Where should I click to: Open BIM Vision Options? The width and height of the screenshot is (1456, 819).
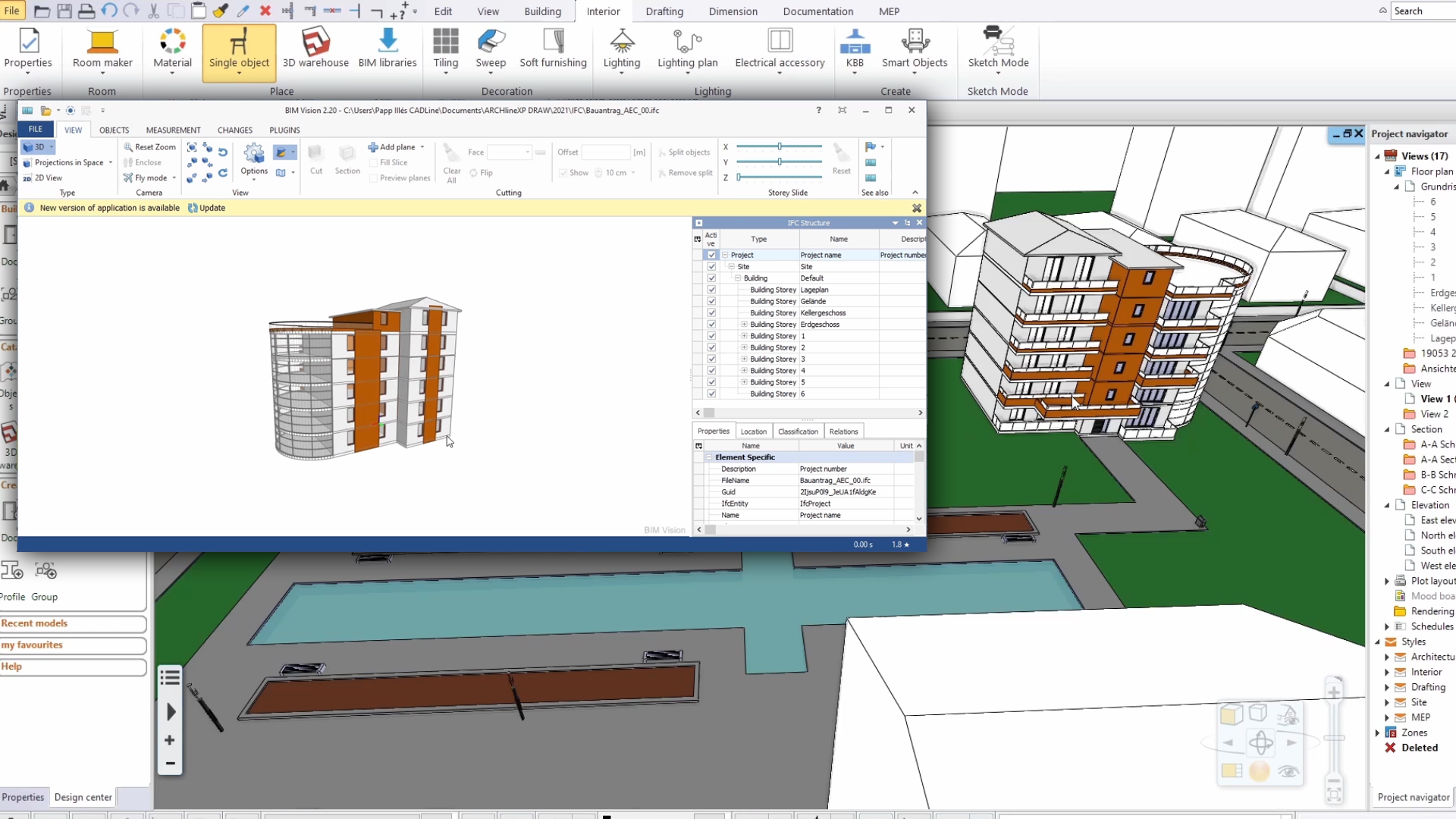pos(254,160)
